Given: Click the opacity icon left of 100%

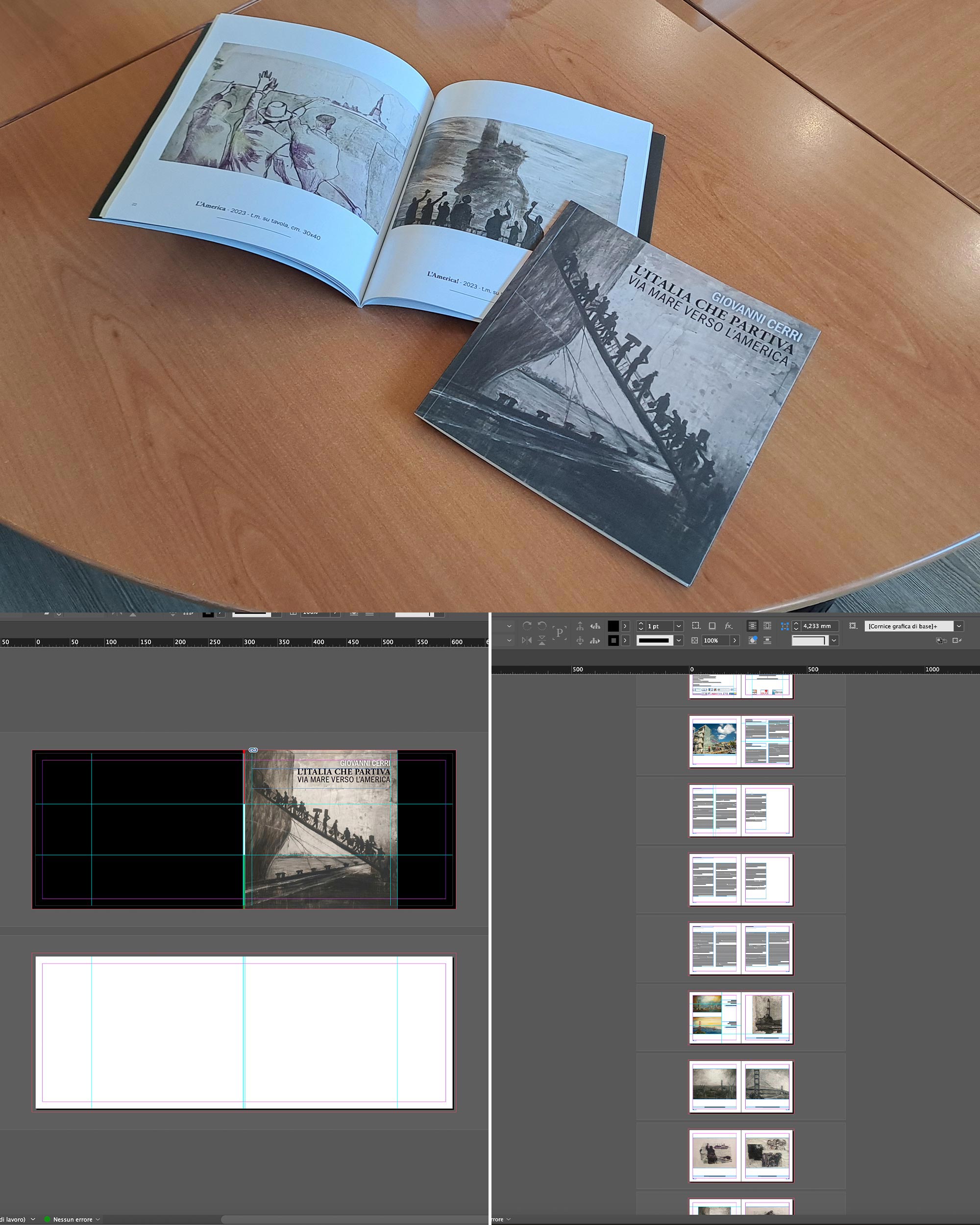Looking at the screenshot, I should click(x=695, y=640).
